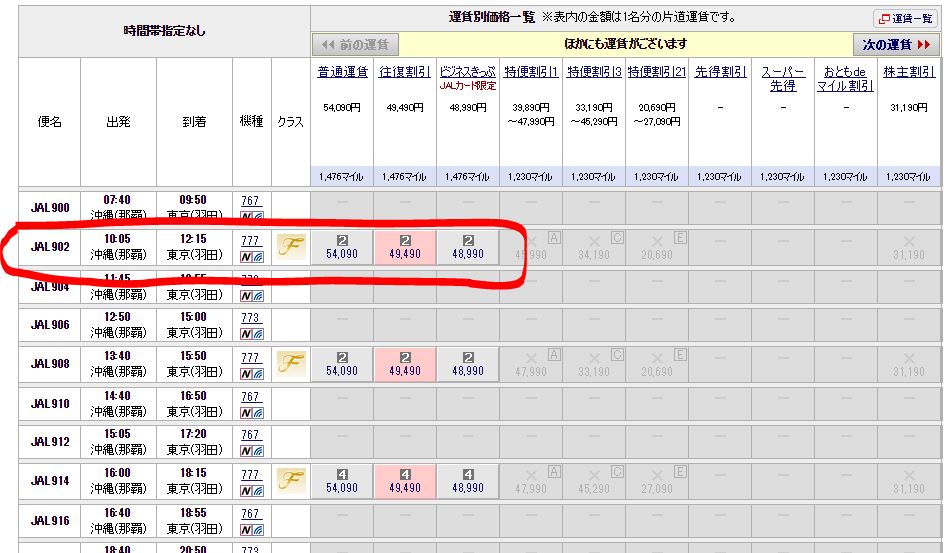Open the 普通運賃 fare details link
This screenshot has height=553, width=946.
(342, 72)
